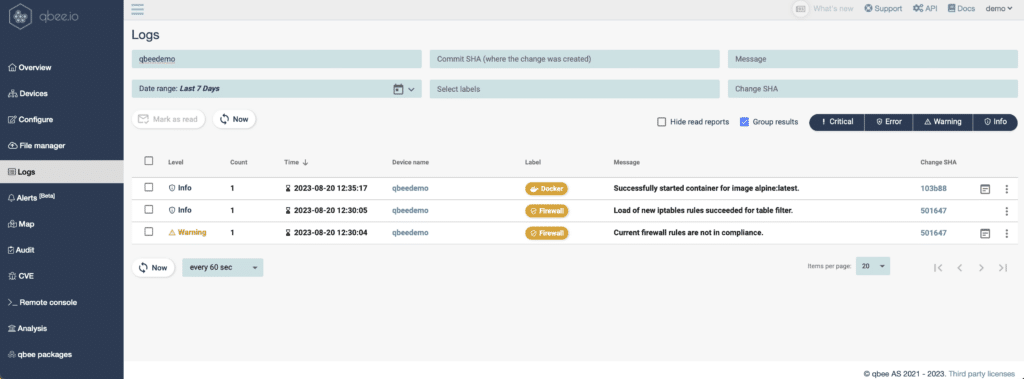Open CVE in sidebar
This screenshot has height=379, width=1024.
click(x=61, y=276)
